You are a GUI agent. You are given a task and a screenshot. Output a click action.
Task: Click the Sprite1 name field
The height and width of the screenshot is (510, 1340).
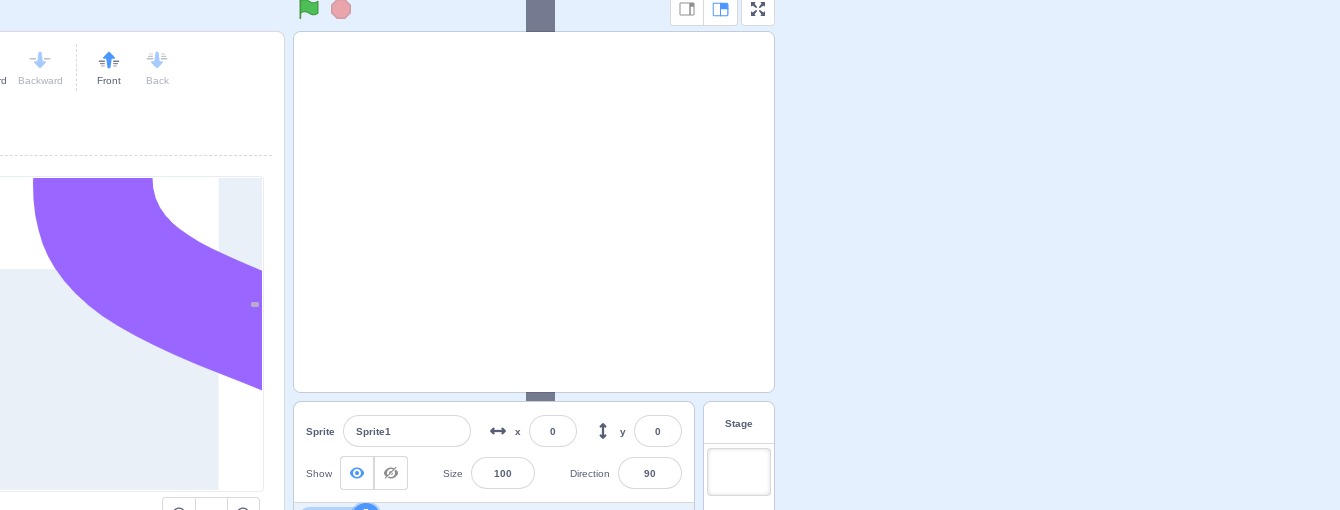click(x=406, y=431)
